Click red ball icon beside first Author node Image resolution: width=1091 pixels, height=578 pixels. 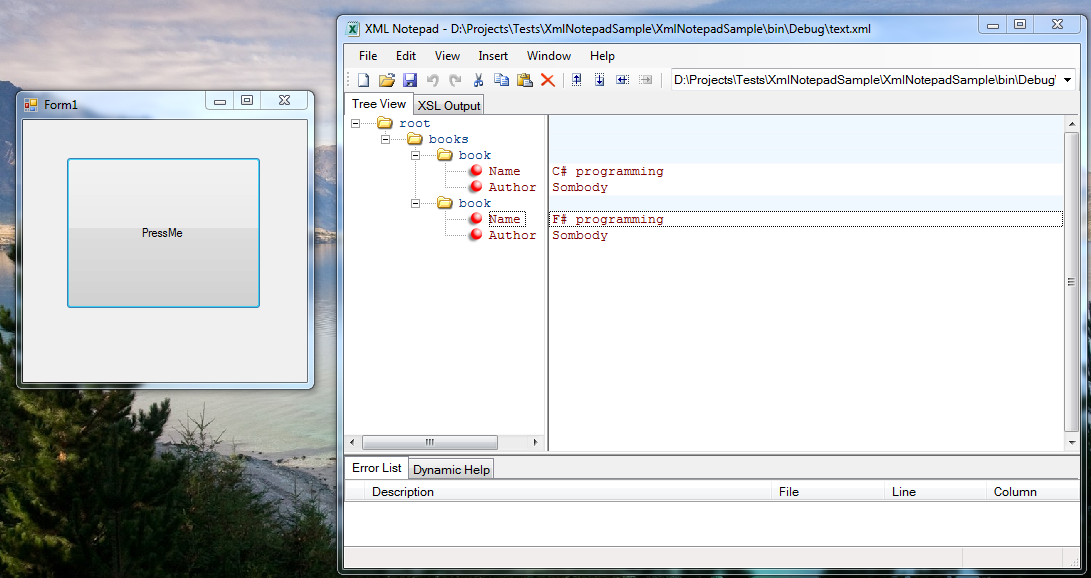tap(476, 186)
